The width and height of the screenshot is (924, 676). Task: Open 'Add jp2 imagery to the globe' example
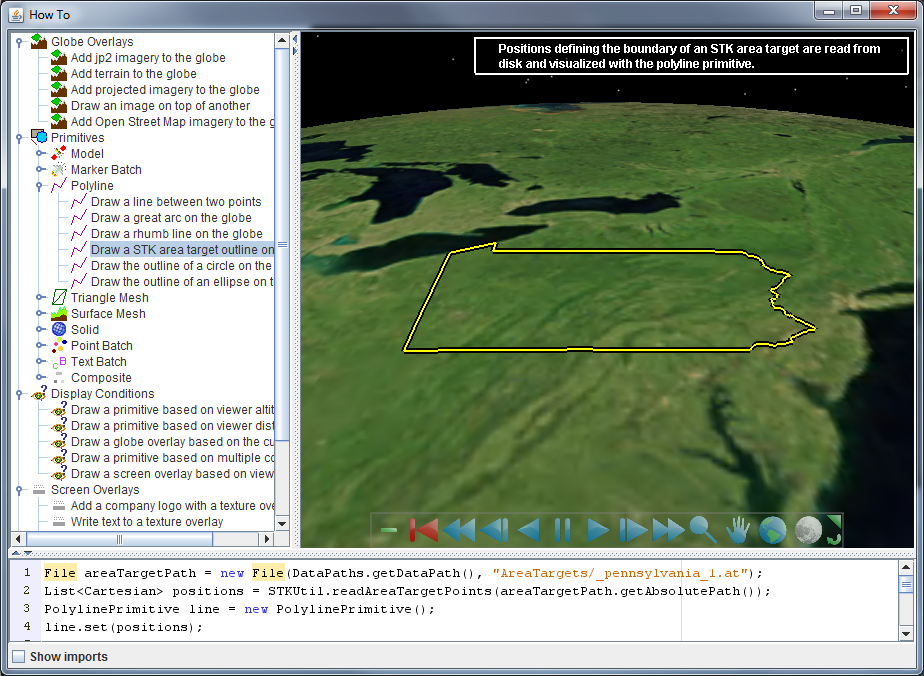pos(148,58)
